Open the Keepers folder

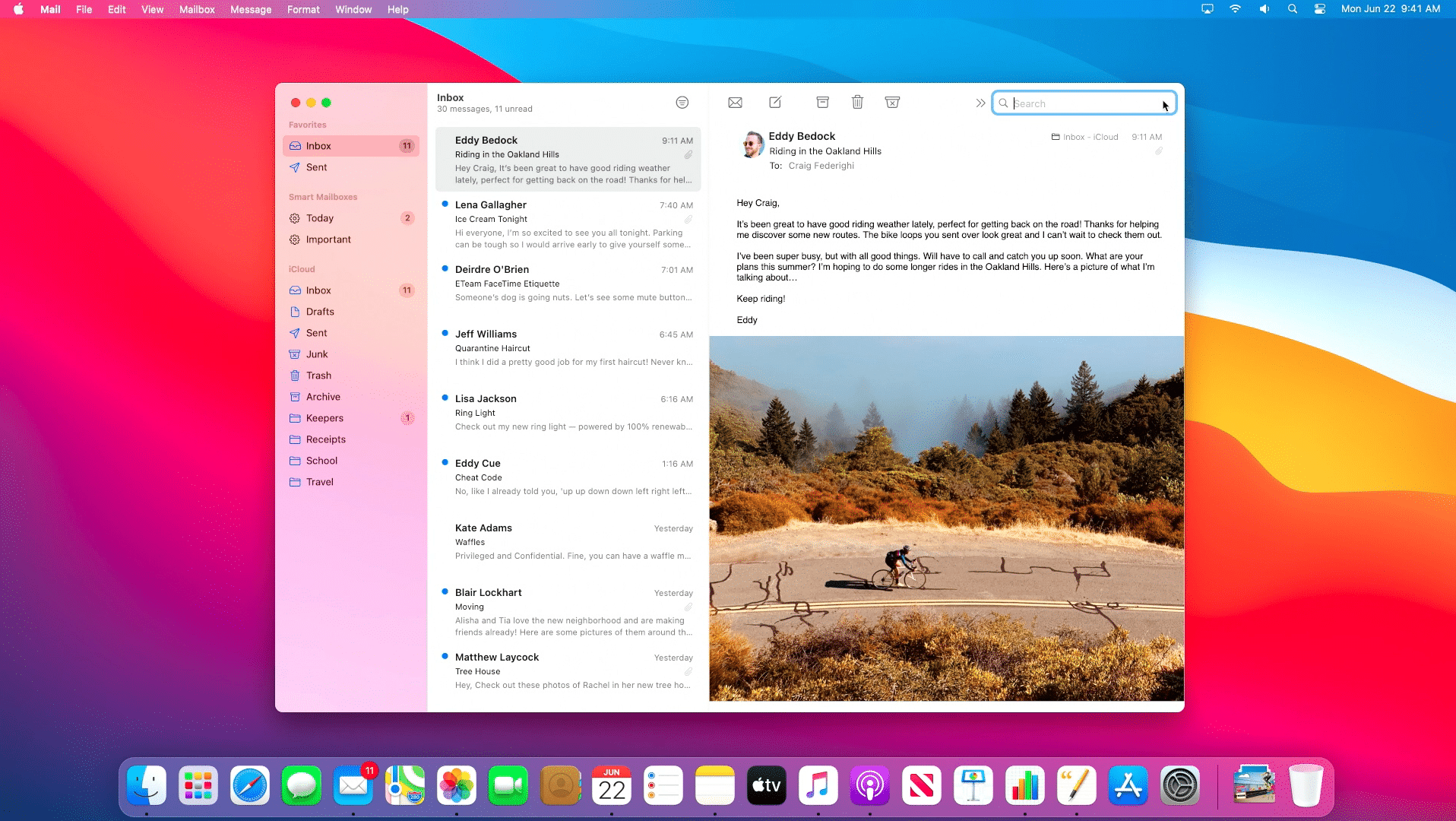[324, 418]
